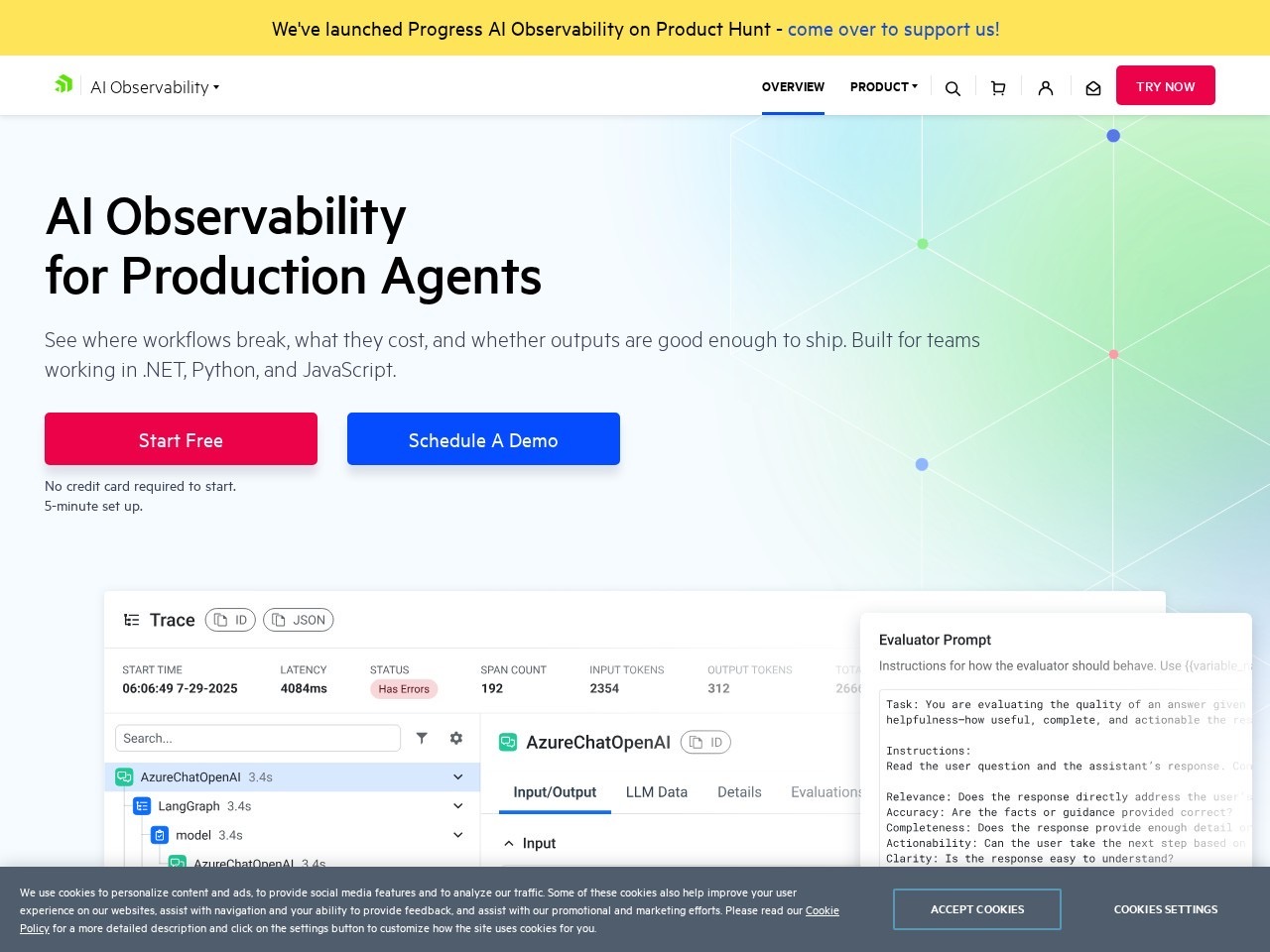Open Cookies Settings
1270x952 pixels.
(x=1166, y=909)
